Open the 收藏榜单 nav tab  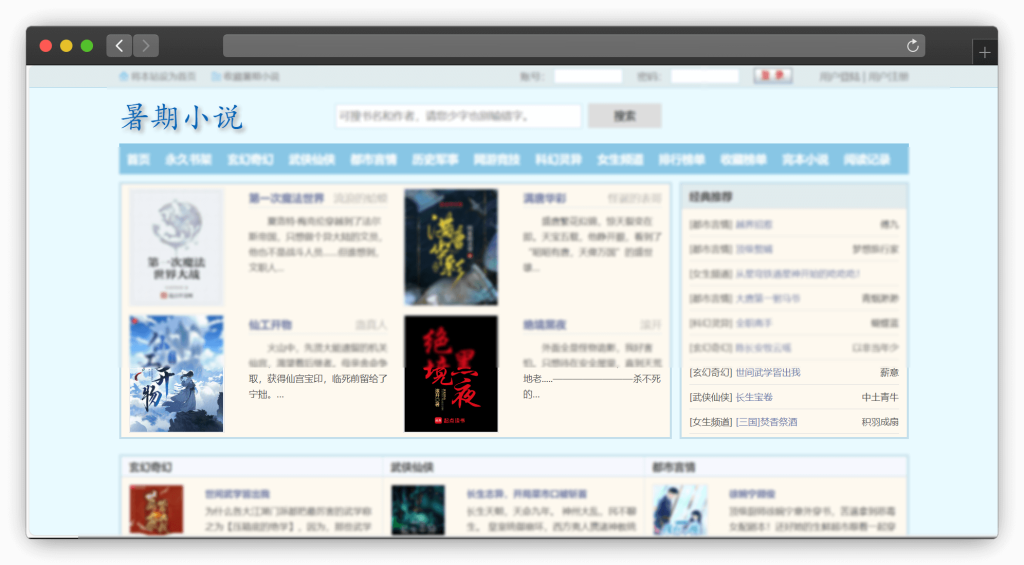coord(744,159)
